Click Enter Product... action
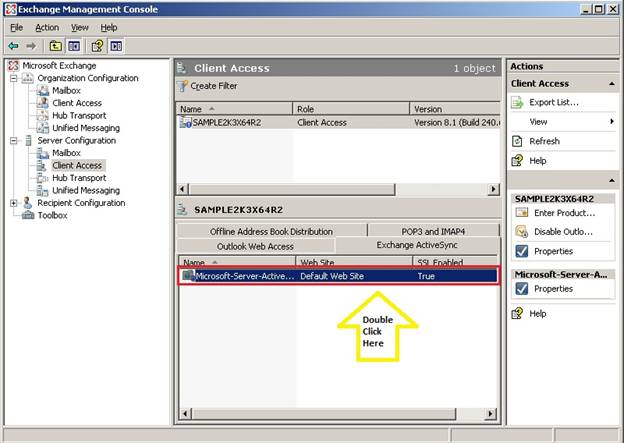Screen dimensions: 624x443 coord(565,213)
